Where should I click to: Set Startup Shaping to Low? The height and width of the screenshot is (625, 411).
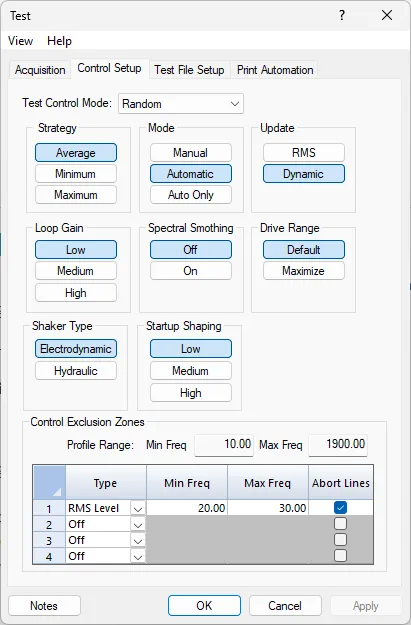pos(191,349)
